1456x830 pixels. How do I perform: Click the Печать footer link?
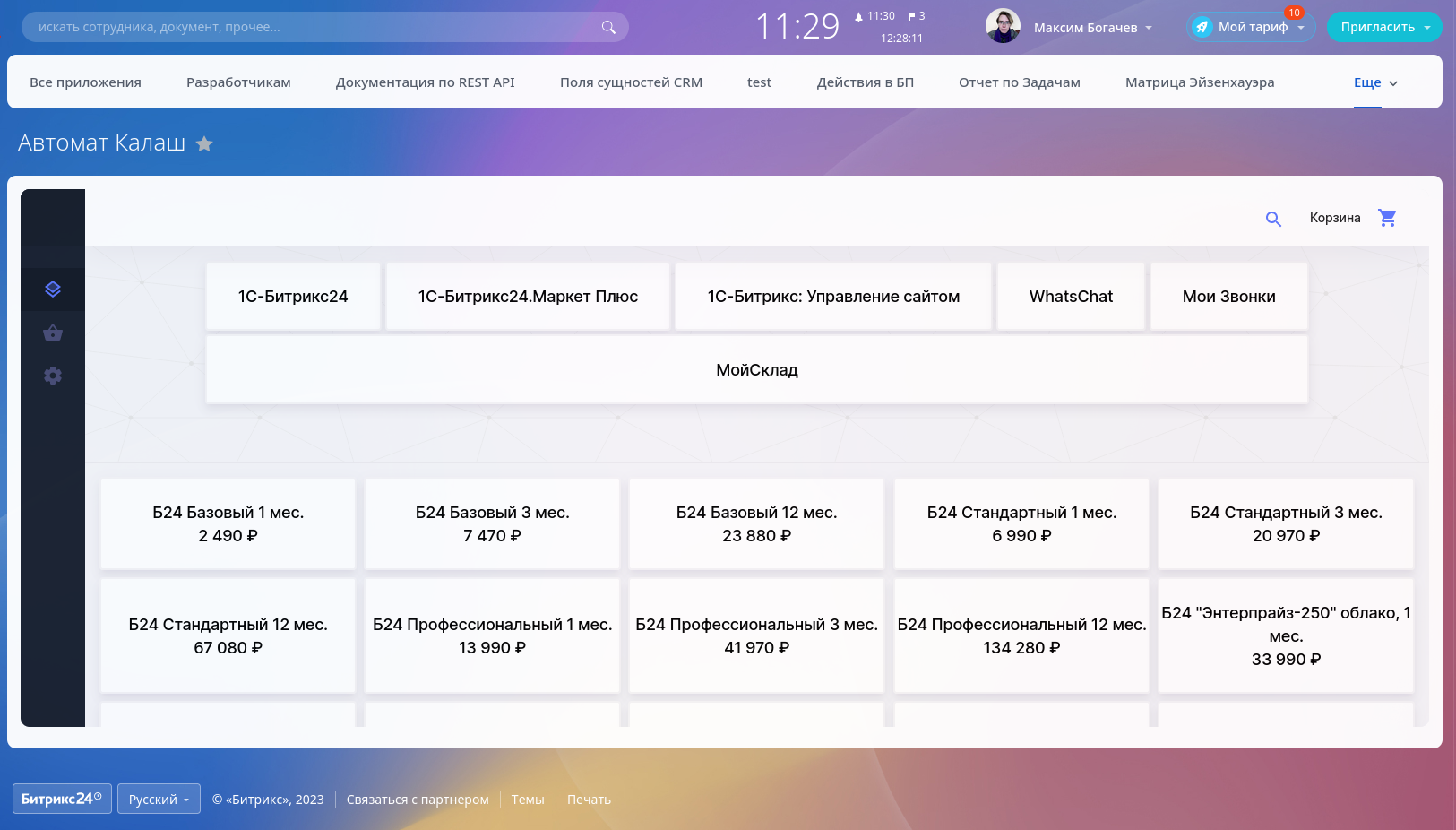(x=589, y=800)
